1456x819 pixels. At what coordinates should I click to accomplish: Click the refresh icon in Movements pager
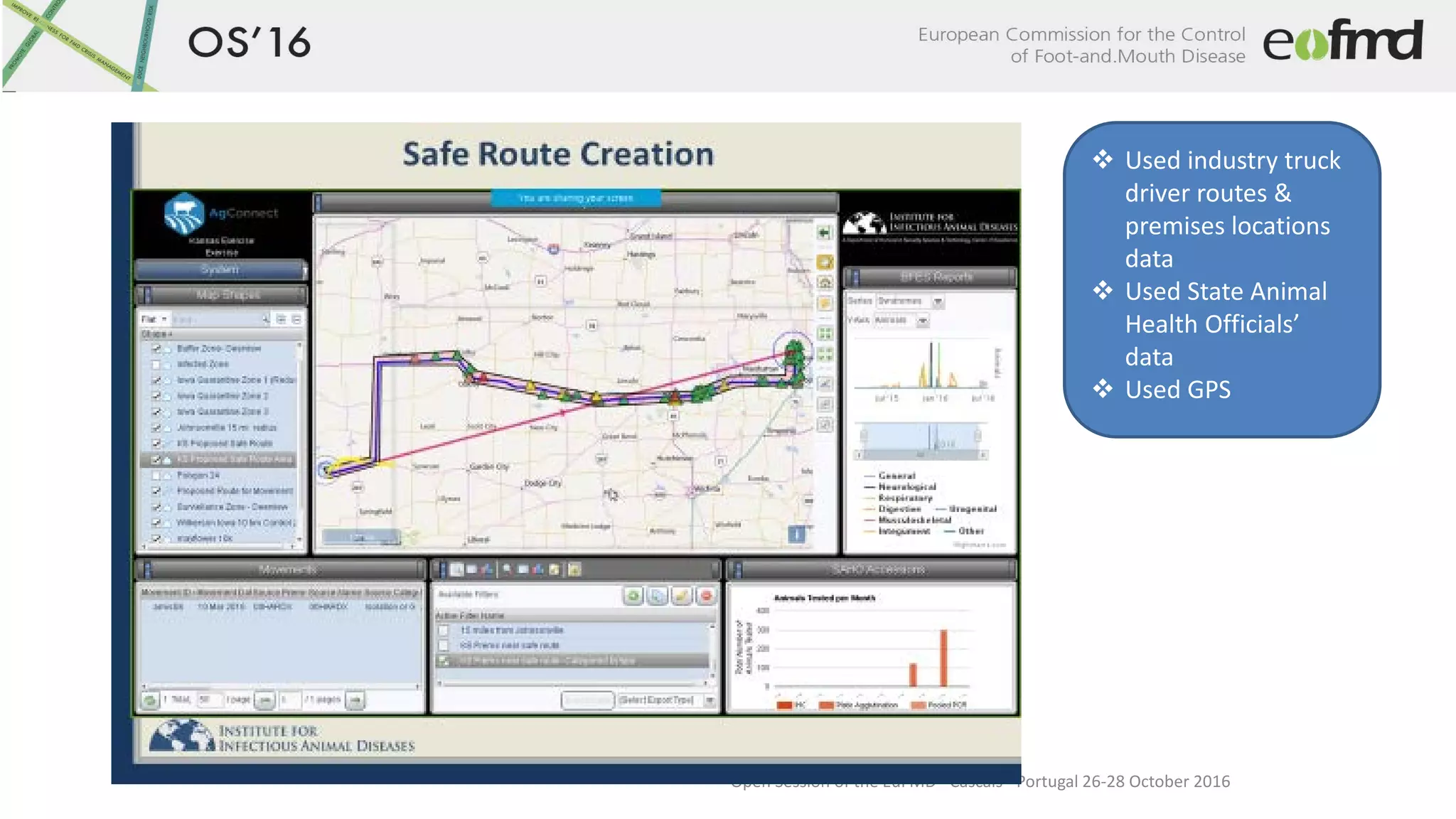click(150, 700)
